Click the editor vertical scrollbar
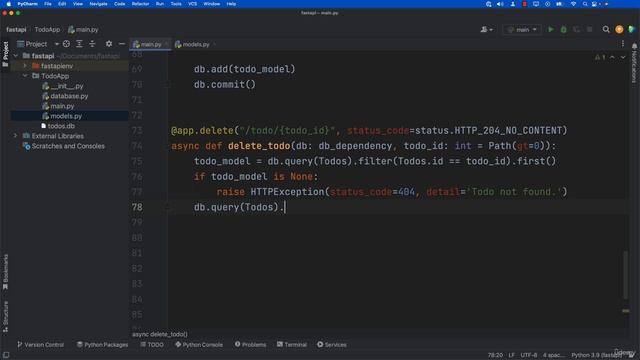The height and width of the screenshot is (360, 640). pos(626,275)
